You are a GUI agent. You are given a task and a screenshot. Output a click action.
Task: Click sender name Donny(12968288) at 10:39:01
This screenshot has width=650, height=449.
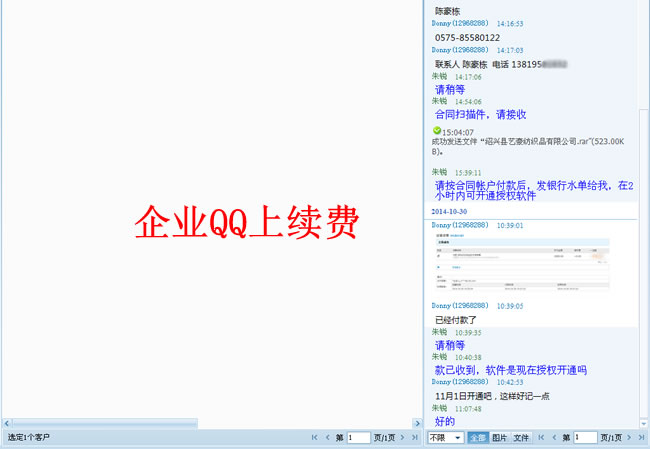(x=460, y=225)
